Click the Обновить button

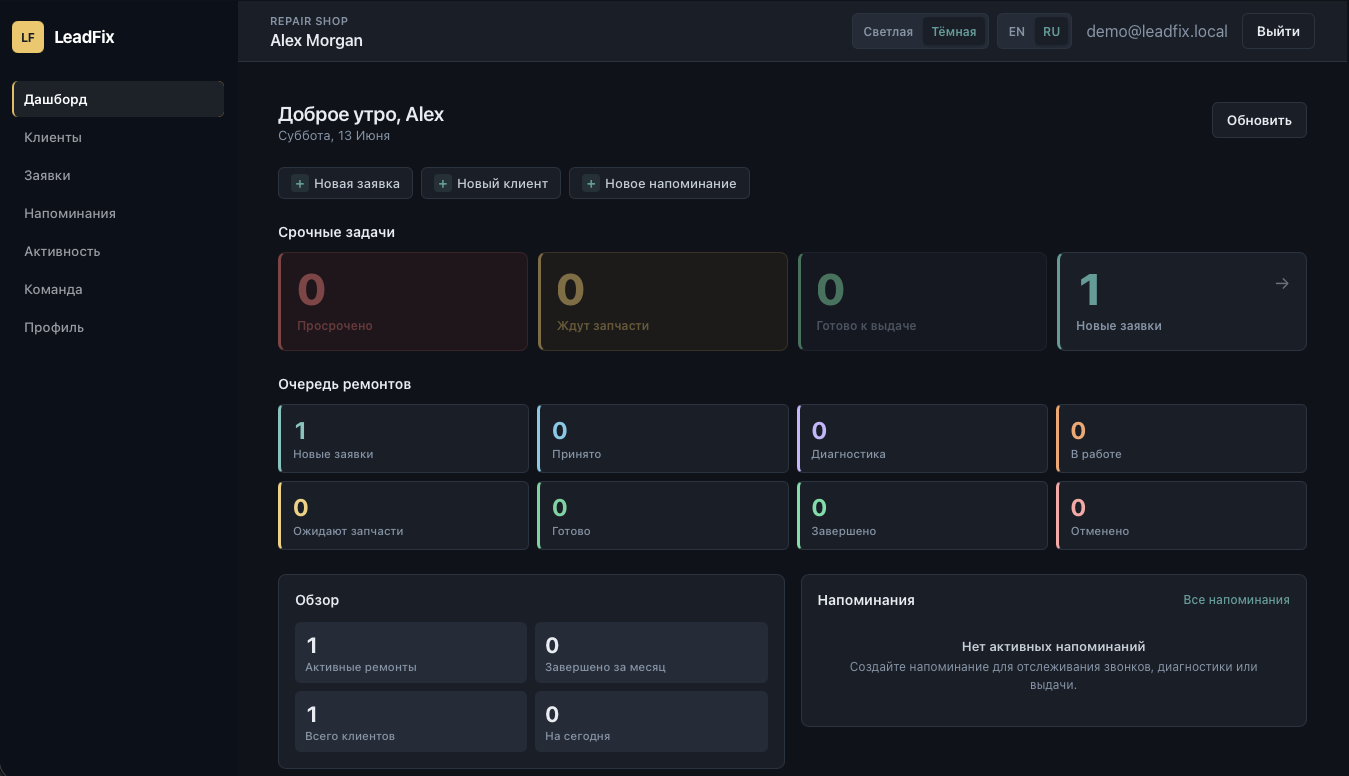coord(1259,120)
